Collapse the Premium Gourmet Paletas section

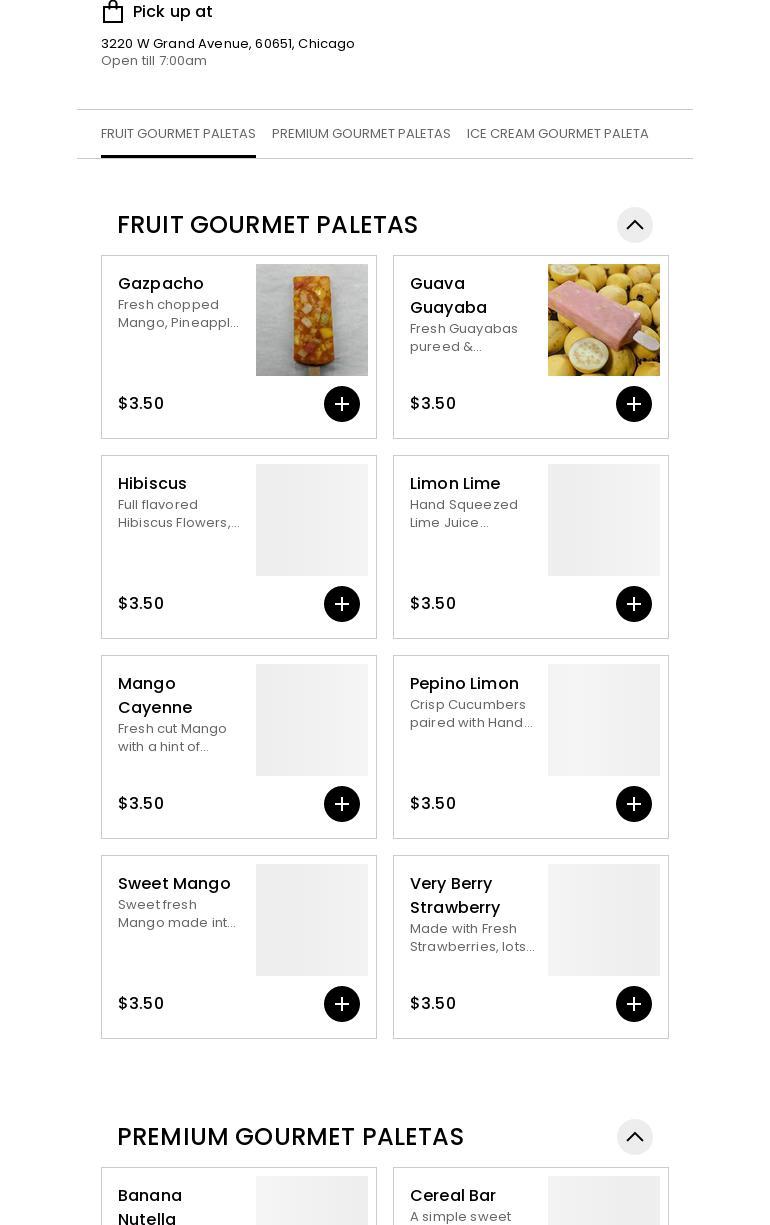[635, 1137]
